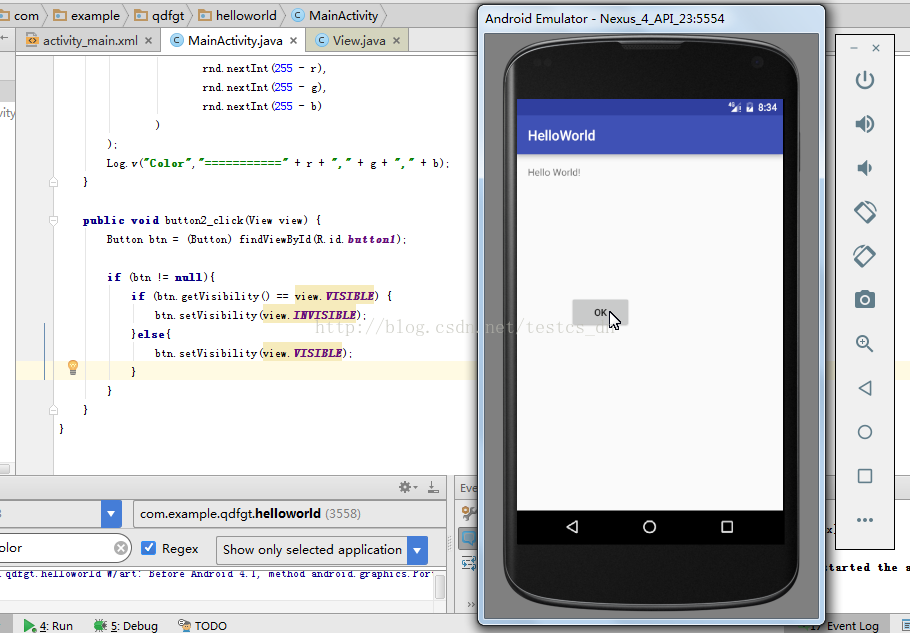The height and width of the screenshot is (633, 910).
Task: Rotate emulator right icon
Action: click(865, 256)
